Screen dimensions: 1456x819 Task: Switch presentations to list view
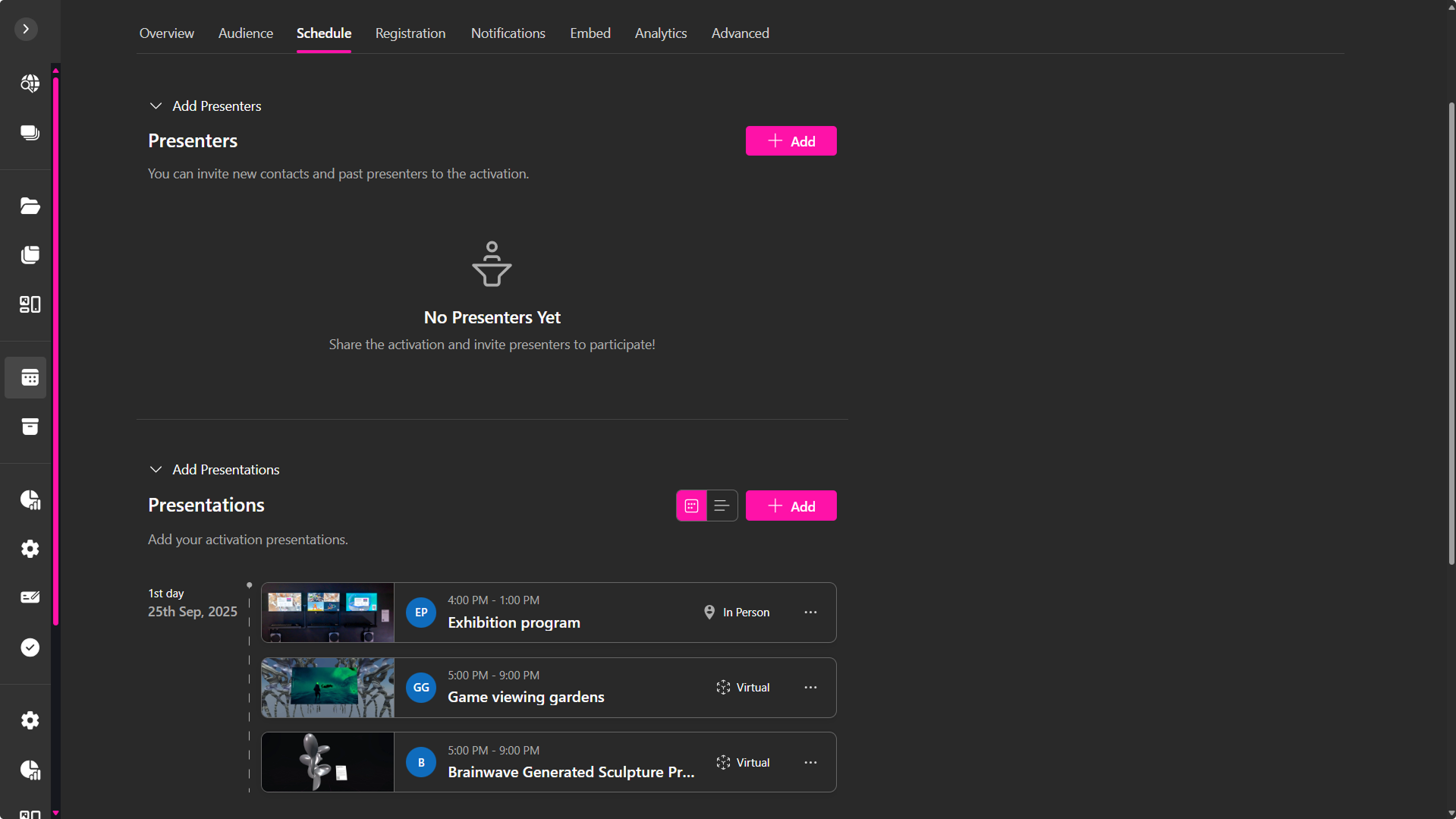pyautogui.click(x=722, y=506)
